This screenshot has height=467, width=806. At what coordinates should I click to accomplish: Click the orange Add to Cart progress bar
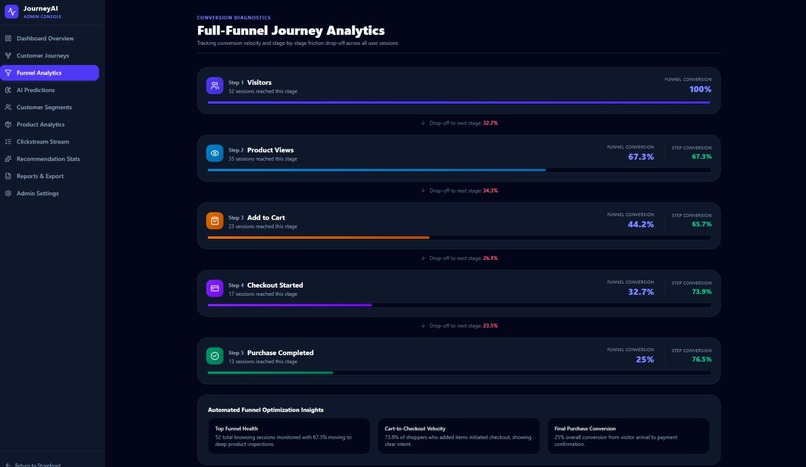pyautogui.click(x=318, y=237)
